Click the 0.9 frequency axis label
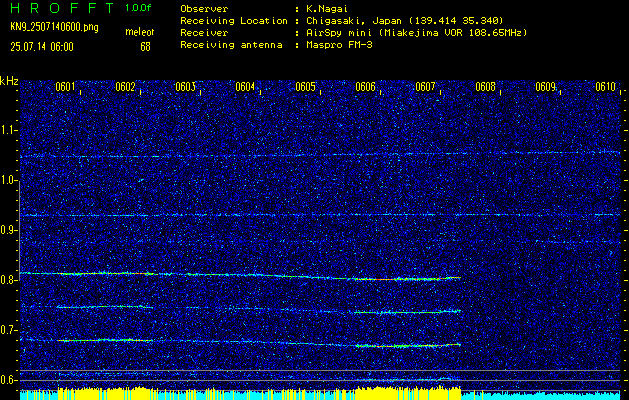 tap(9, 230)
